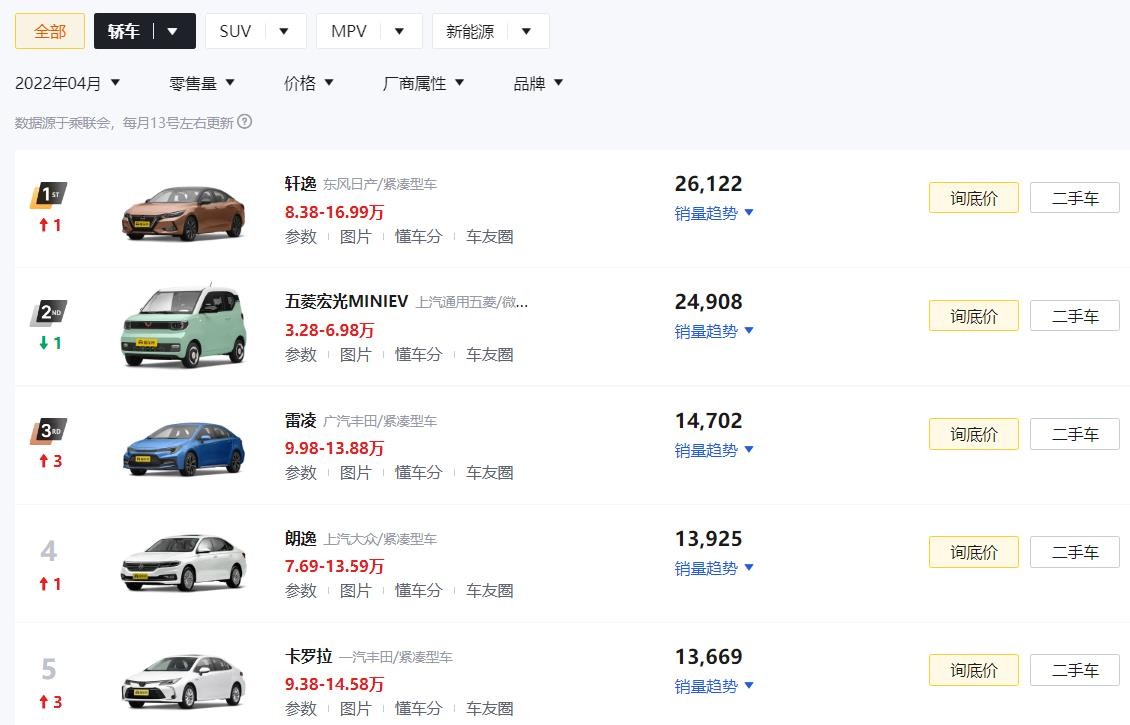
Task: Open the 零售量 filter dropdown
Action: (202, 83)
